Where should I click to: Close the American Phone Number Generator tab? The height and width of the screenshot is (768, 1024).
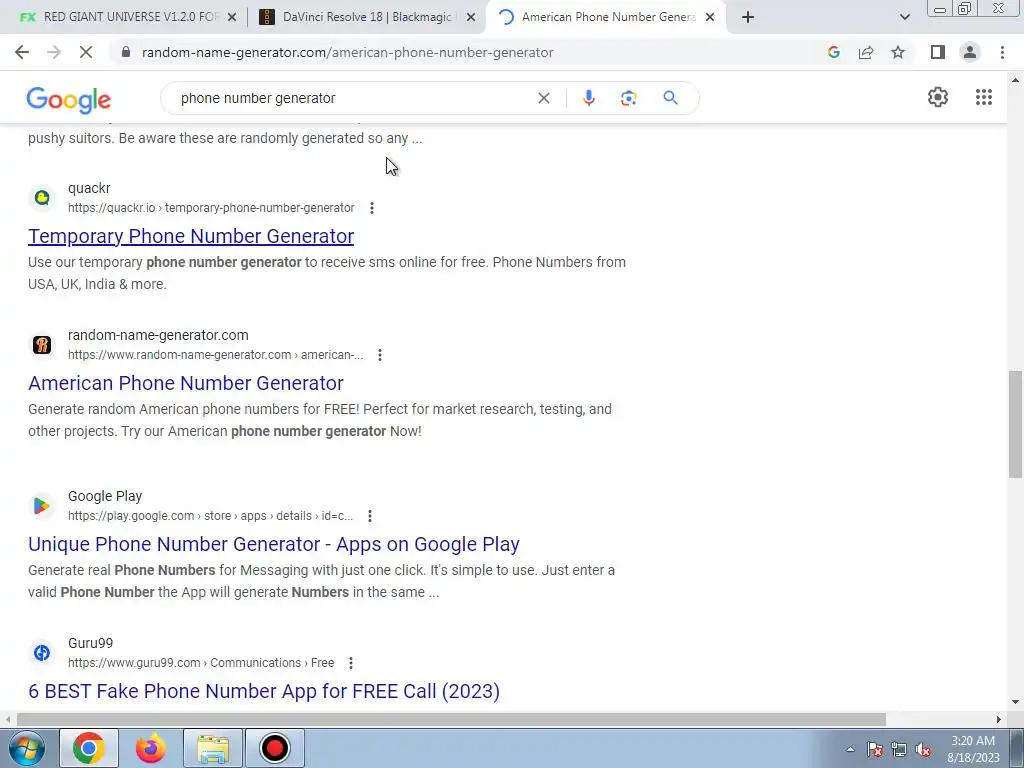pyautogui.click(x=710, y=17)
